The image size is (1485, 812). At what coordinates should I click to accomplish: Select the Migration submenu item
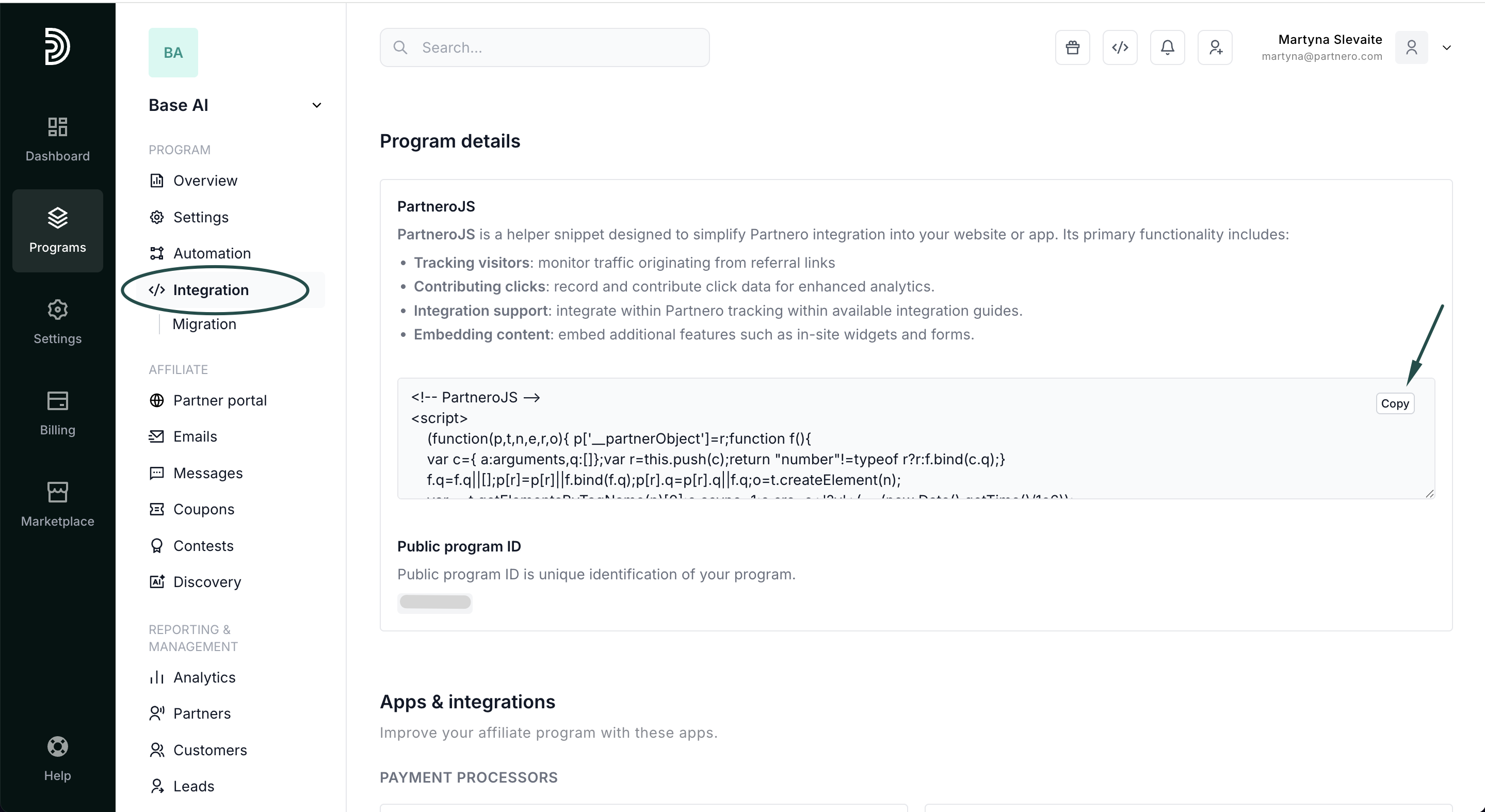[204, 324]
